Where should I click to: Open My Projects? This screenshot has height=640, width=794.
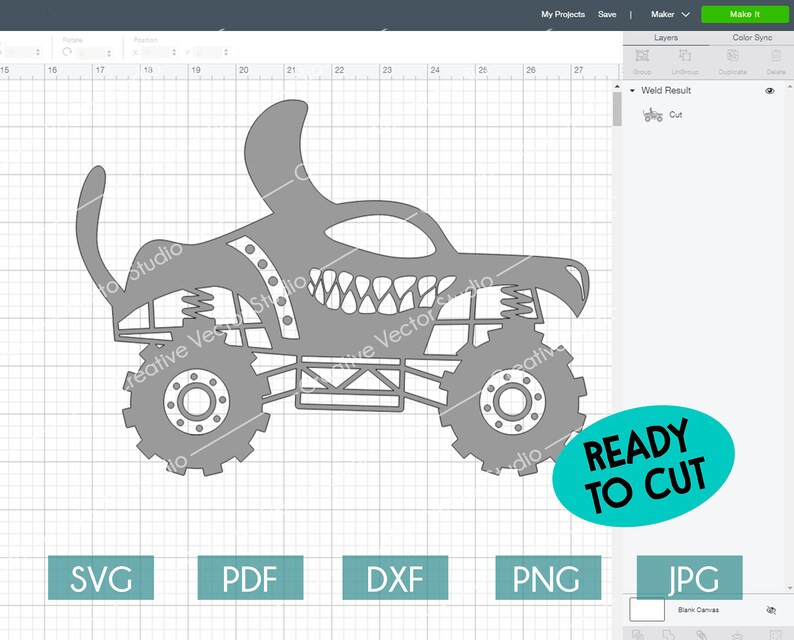tap(563, 14)
